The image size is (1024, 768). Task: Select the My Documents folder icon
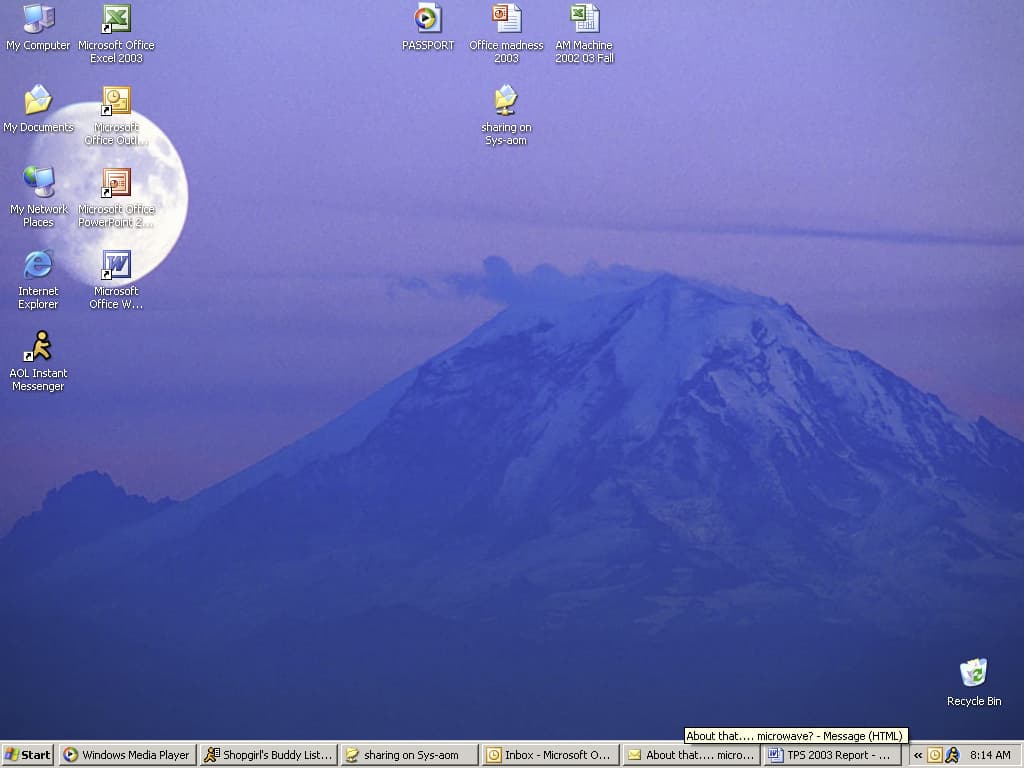38,102
